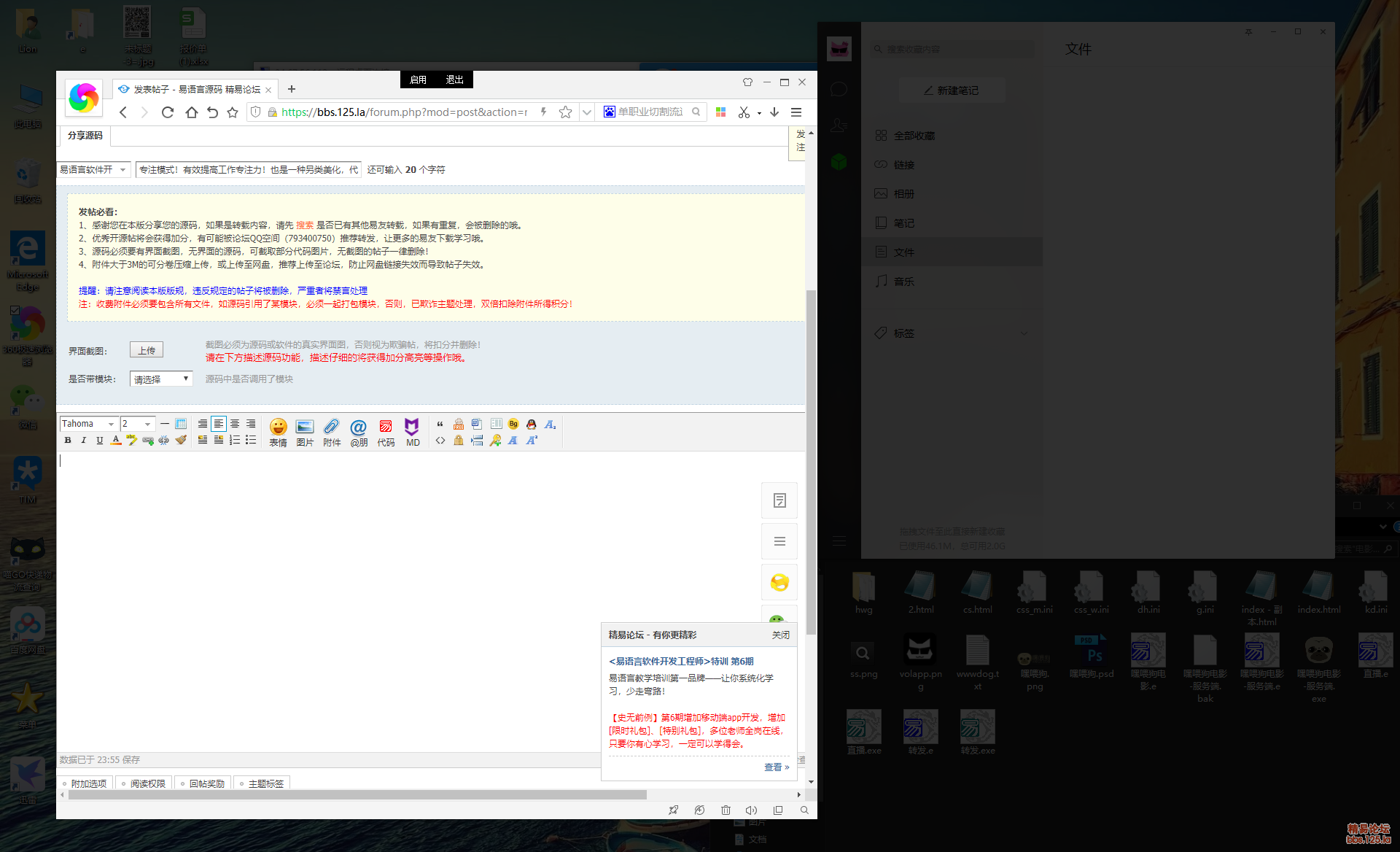Viewport: 1400px width, 852px height.
Task: Reload the page with refresh icon
Action: (x=168, y=112)
